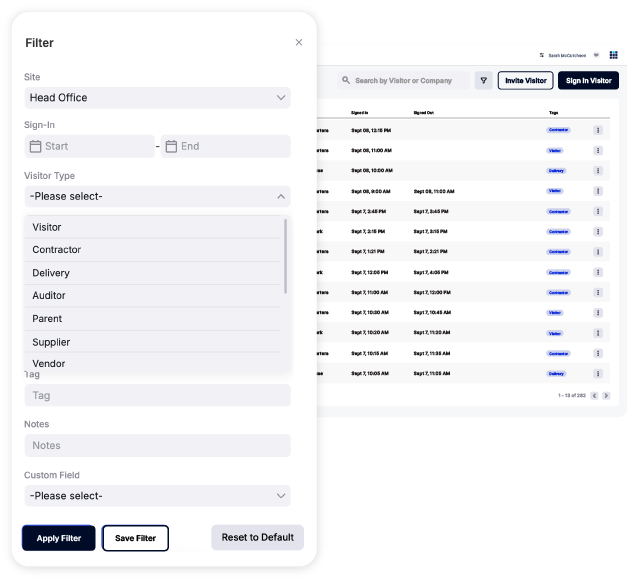
Task: Open row menu for Sept 08, 12:15 PM
Action: [598, 130]
